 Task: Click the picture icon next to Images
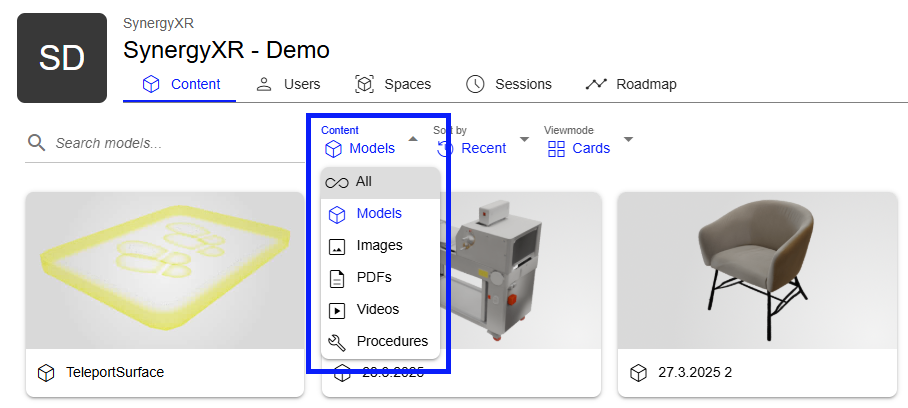tap(336, 247)
